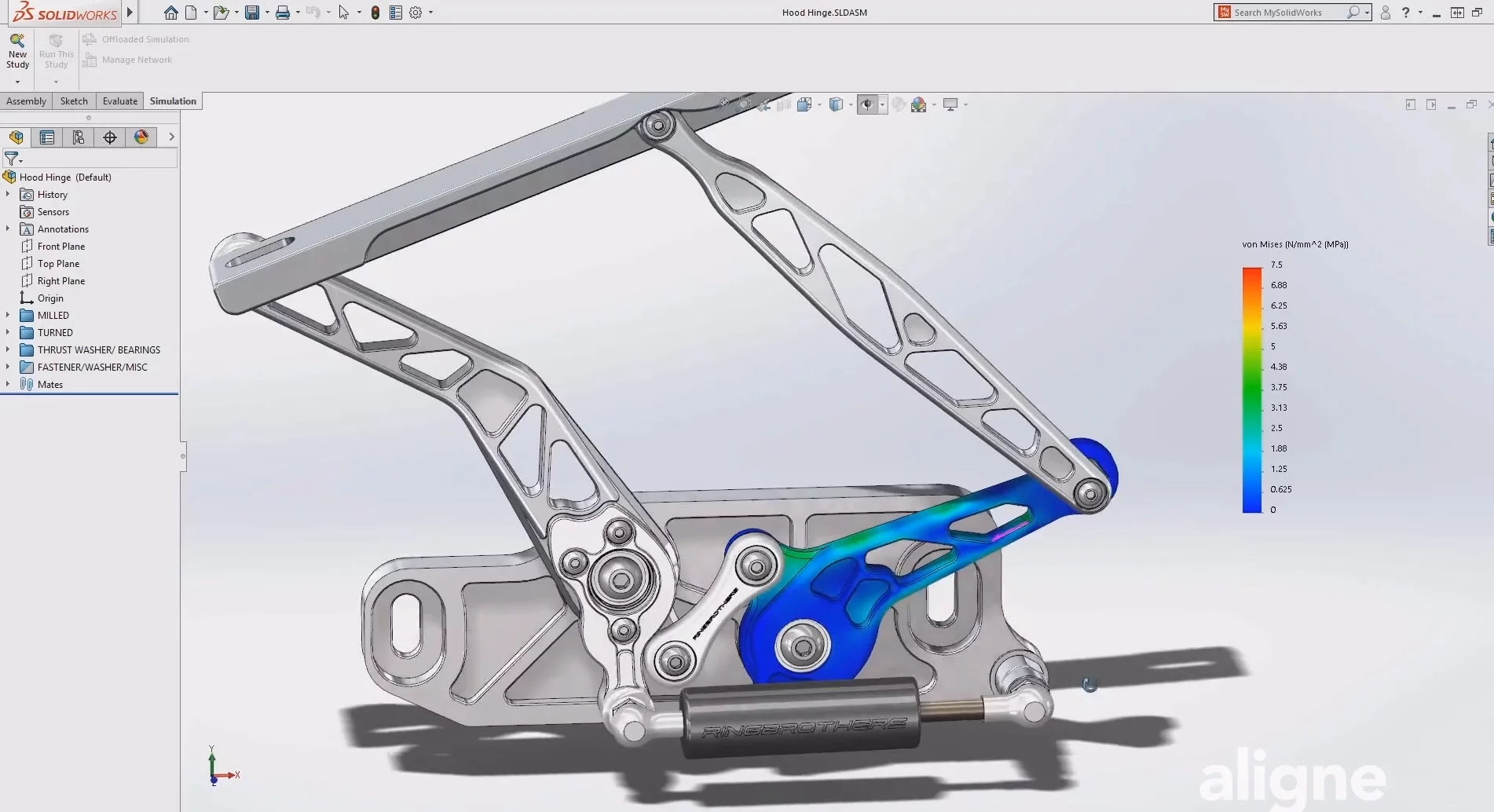Click the Save document icon
The height and width of the screenshot is (812, 1494).
251,13
